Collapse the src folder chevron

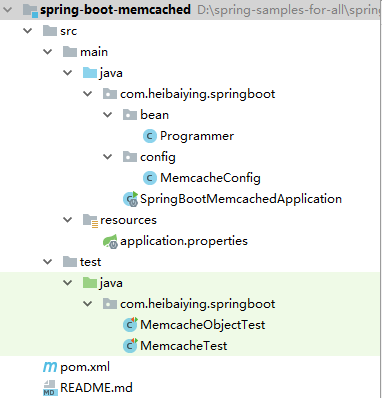(27, 31)
